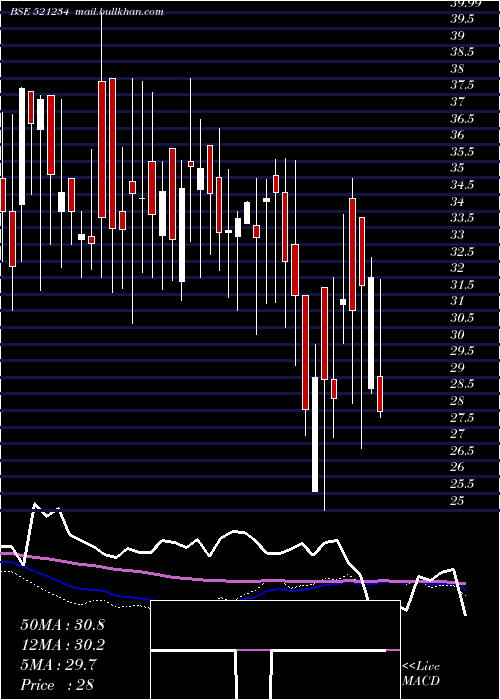This screenshot has height=700, width=500.
Task: Click the MACD histogram box
Action: (275, 650)
